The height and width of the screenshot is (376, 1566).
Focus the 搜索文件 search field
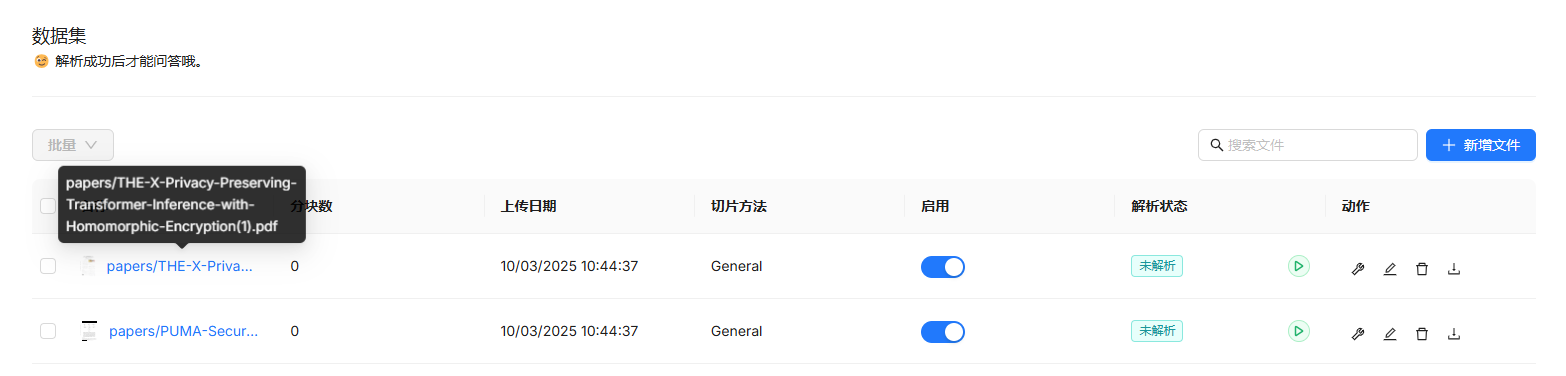pos(1308,145)
